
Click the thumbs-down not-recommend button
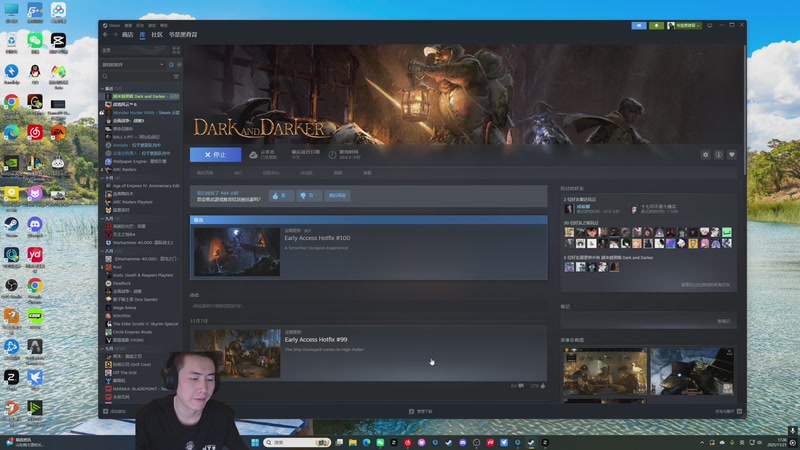(x=309, y=195)
